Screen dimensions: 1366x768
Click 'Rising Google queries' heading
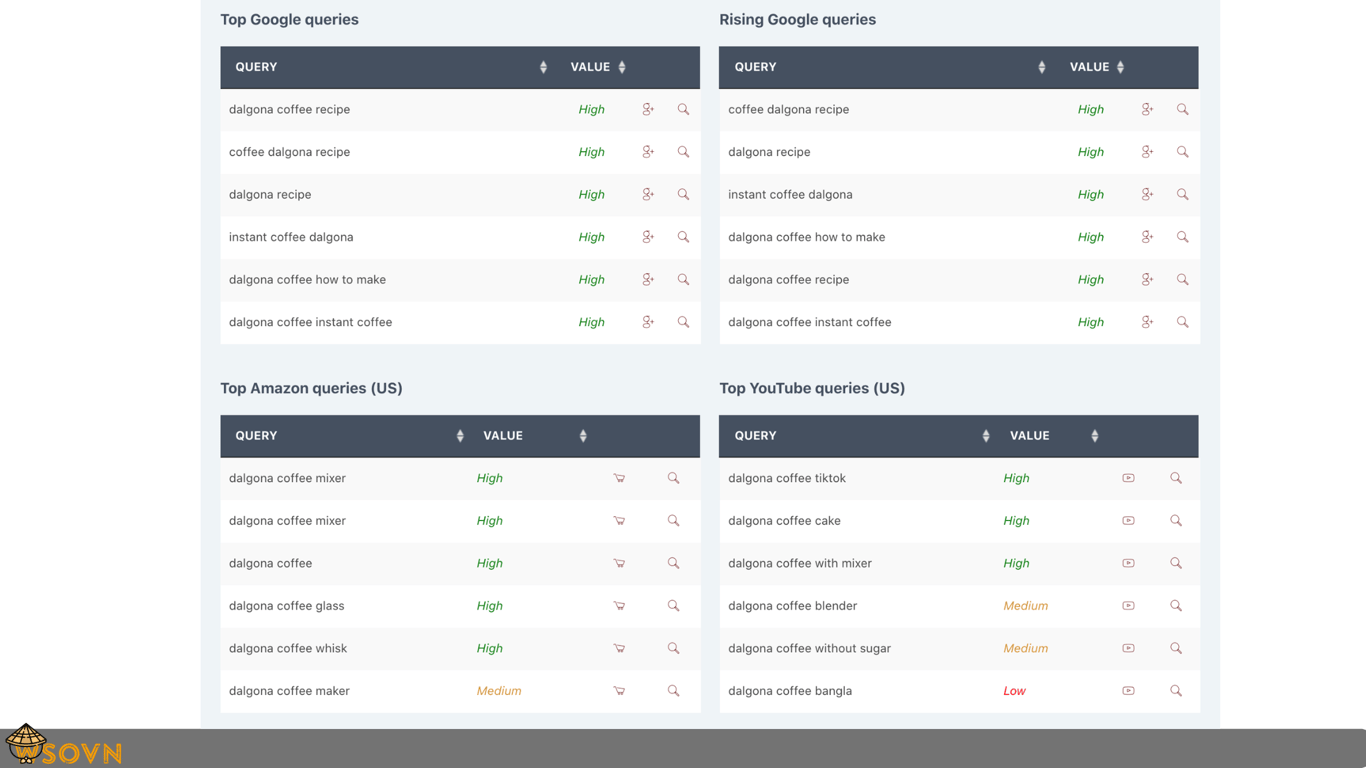pos(797,19)
